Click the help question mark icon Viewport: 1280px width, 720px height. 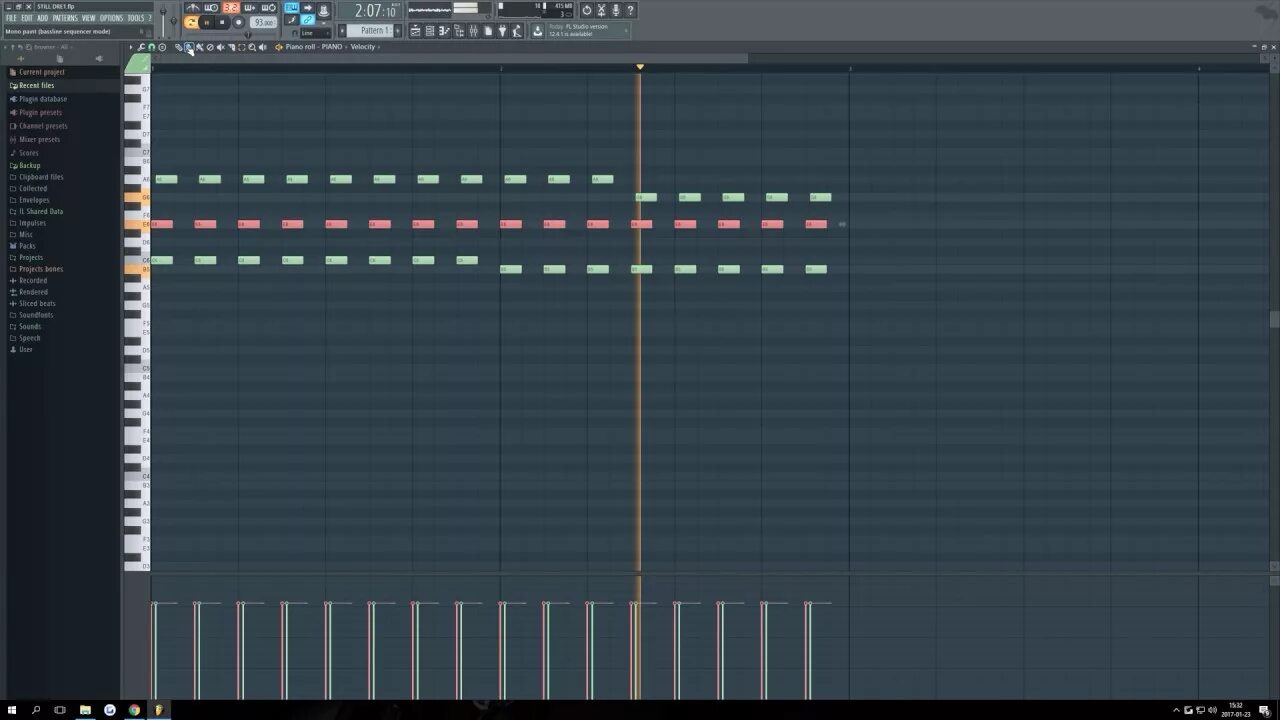tap(630, 10)
